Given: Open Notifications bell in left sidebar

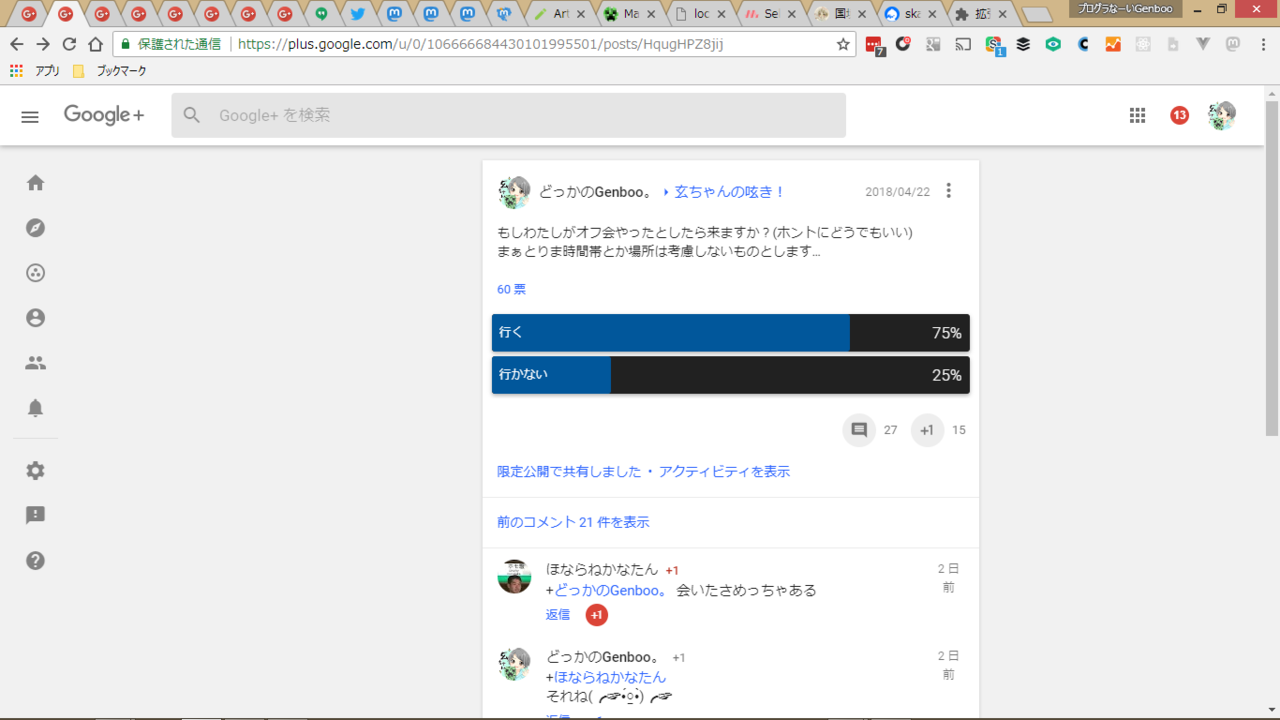Looking at the screenshot, I should click(36, 408).
